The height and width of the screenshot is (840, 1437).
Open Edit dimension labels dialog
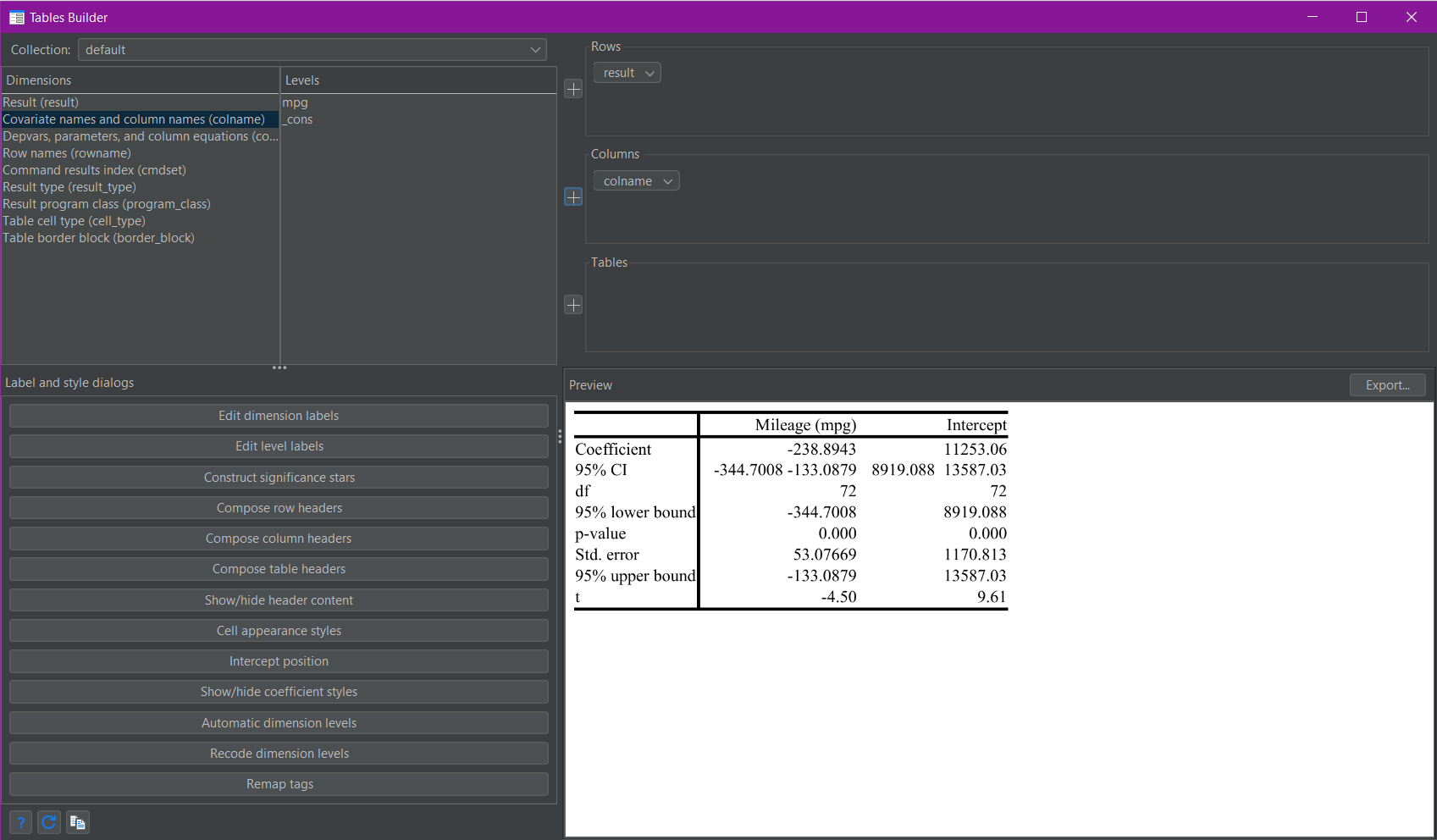coord(279,416)
